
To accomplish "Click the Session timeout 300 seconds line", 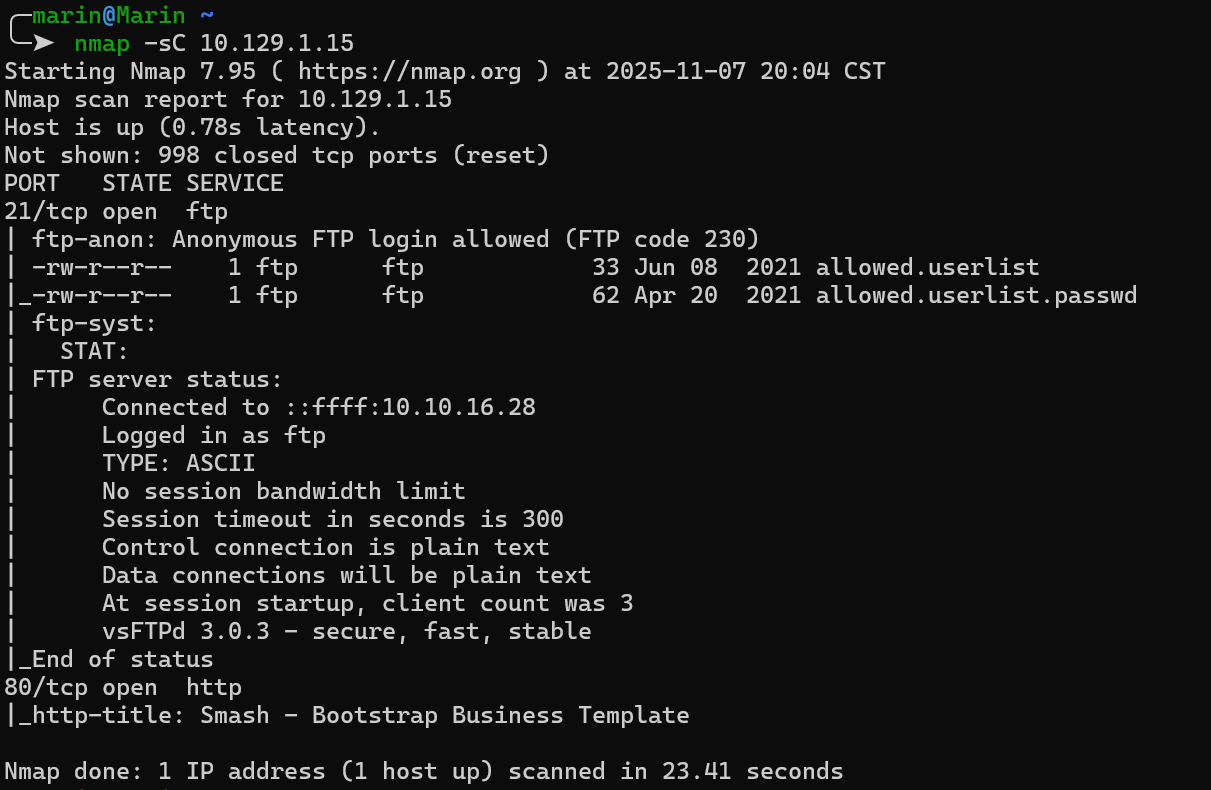I will [332, 519].
